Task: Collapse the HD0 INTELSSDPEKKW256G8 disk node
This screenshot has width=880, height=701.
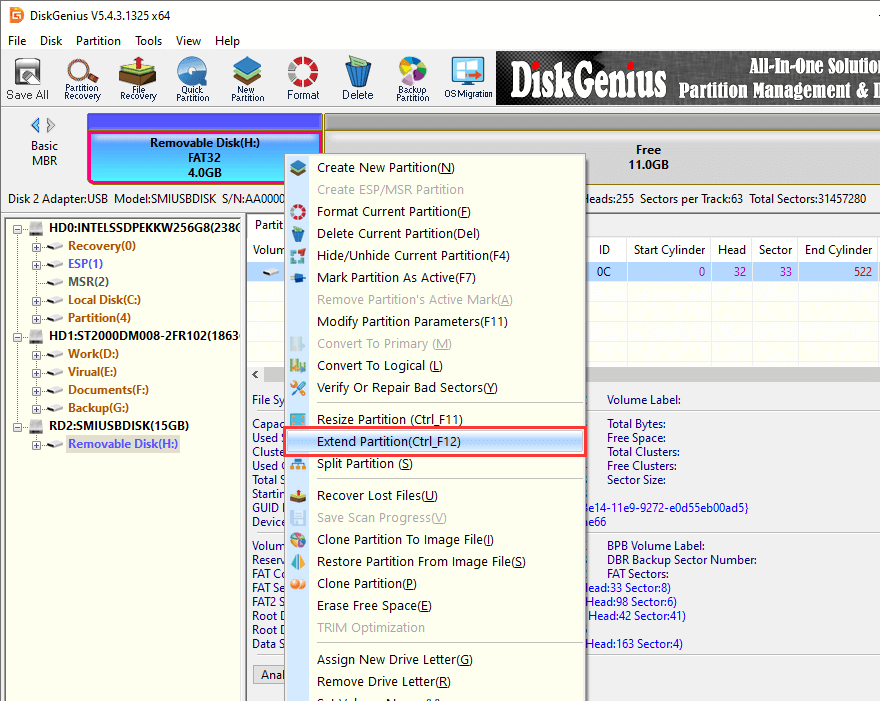Action: click(x=19, y=228)
